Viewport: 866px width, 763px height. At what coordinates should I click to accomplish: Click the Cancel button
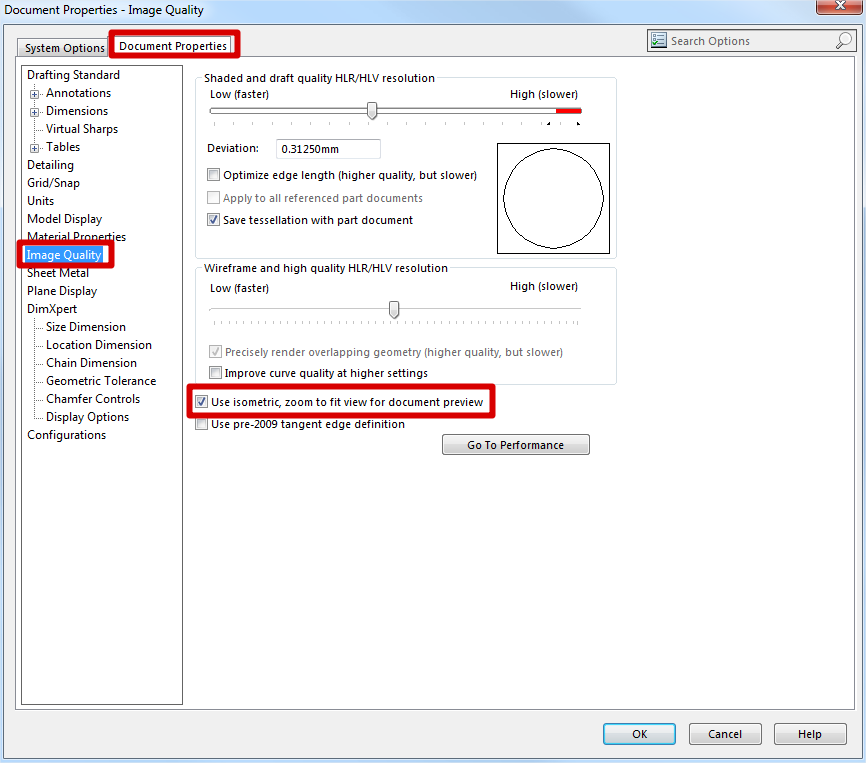(725, 734)
